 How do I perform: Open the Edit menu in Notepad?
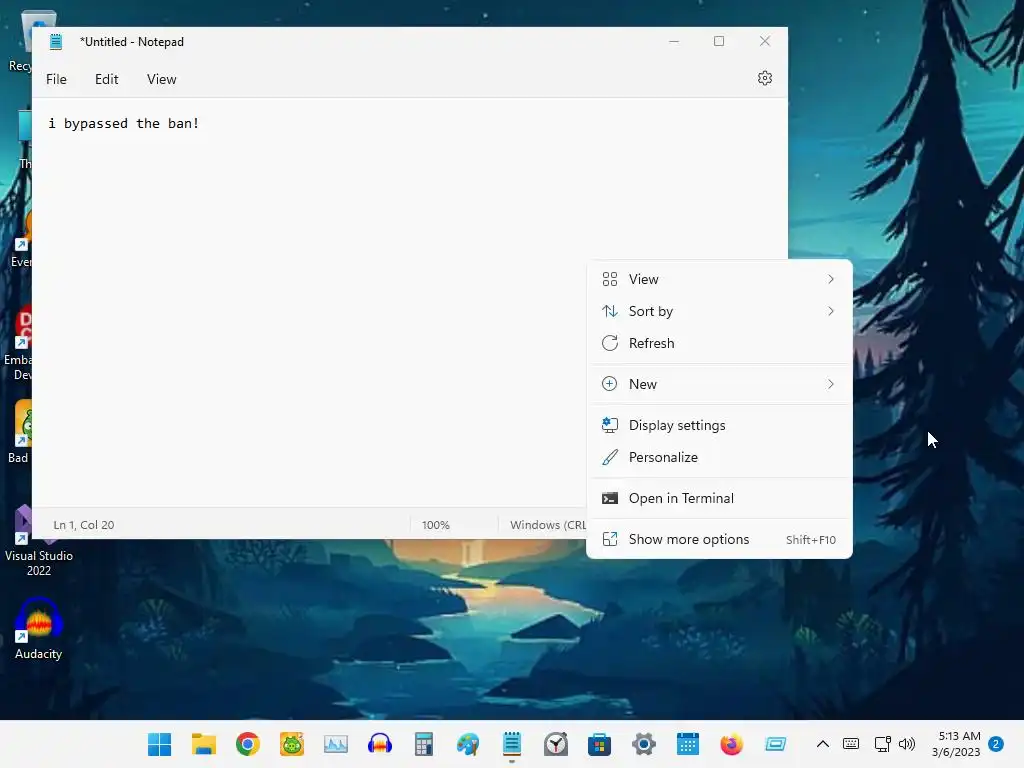(x=106, y=79)
